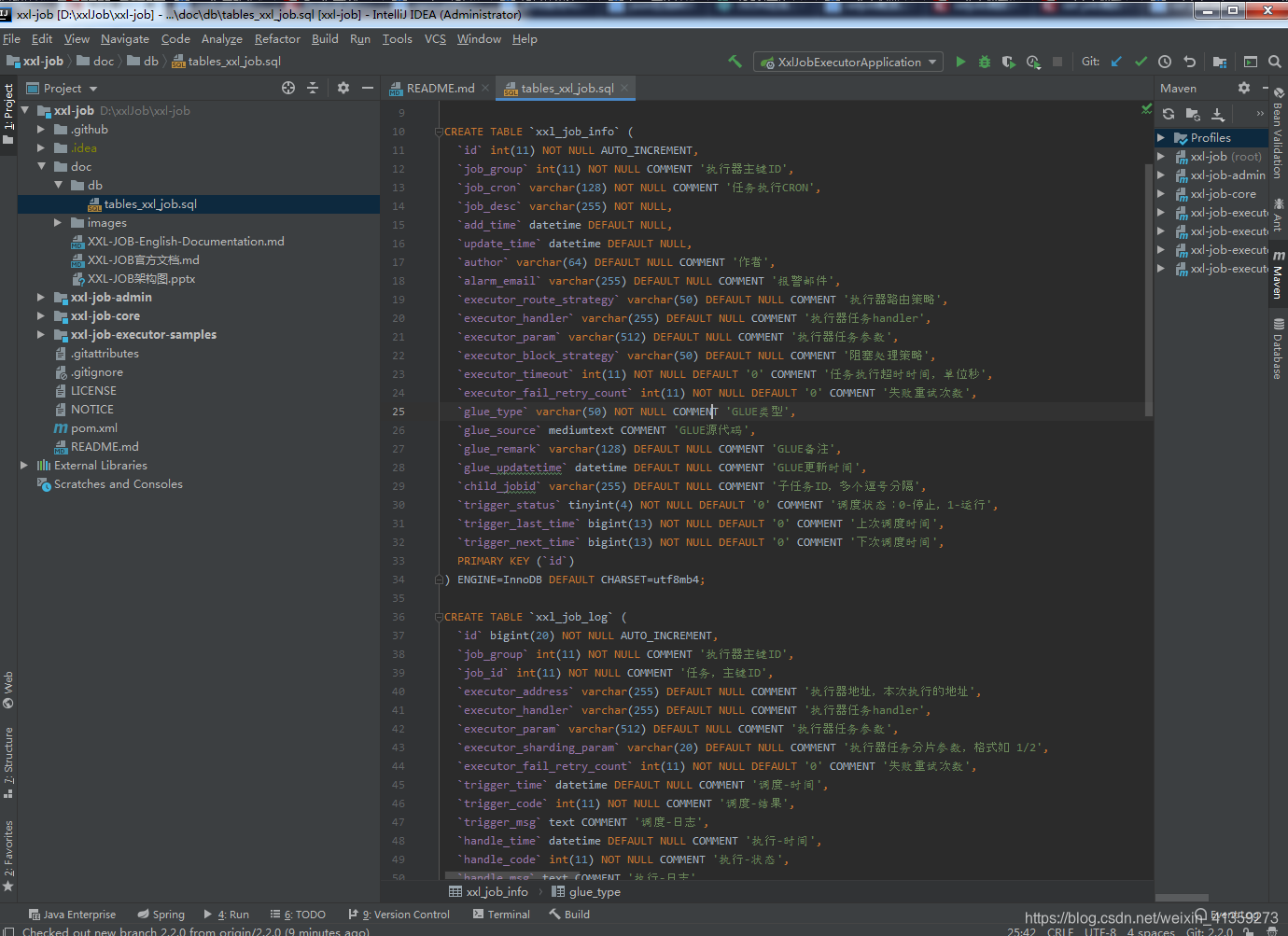
Task: Close the tables_xxl_job.sql editor tab
Action: pos(624,88)
